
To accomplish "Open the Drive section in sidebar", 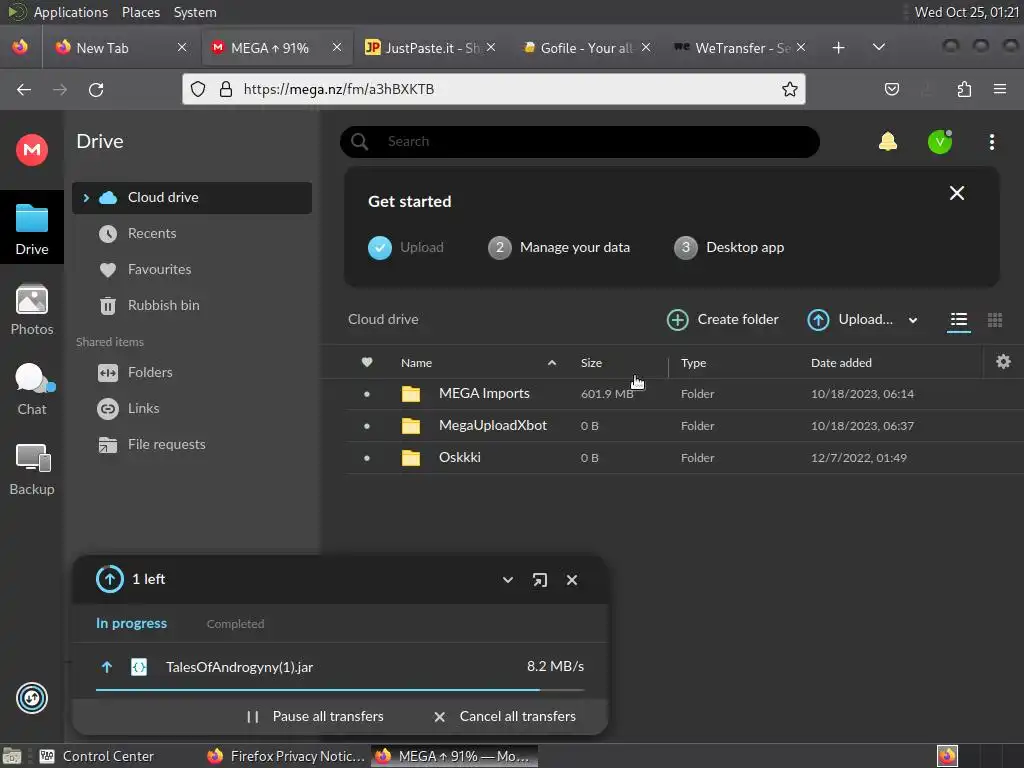I will (x=31, y=228).
